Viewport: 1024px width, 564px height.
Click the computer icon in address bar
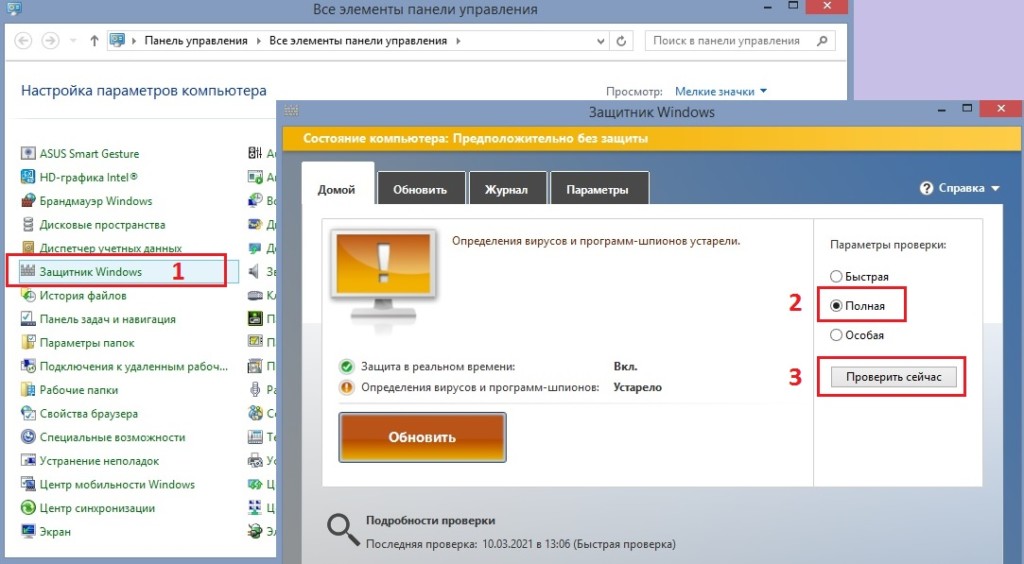[117, 40]
